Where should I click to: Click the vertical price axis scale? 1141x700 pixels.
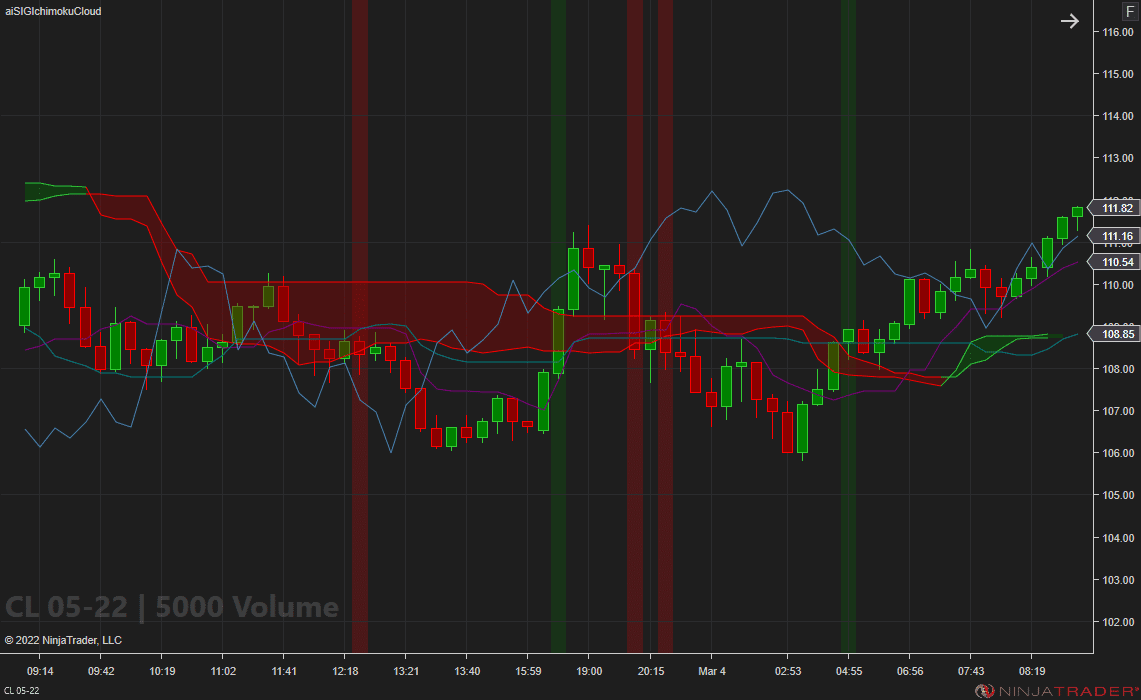point(1113,450)
